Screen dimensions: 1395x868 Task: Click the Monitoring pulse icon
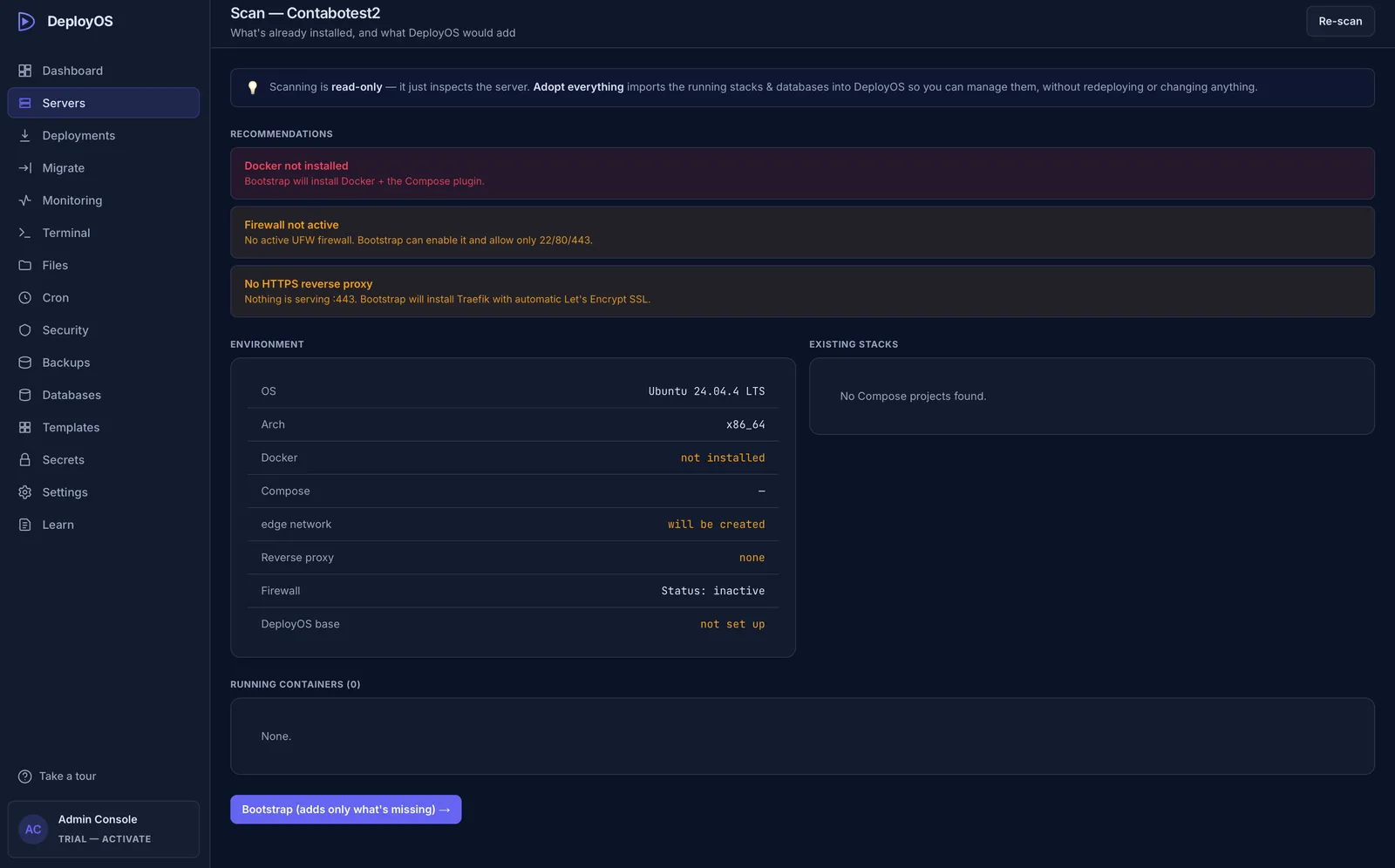(25, 200)
